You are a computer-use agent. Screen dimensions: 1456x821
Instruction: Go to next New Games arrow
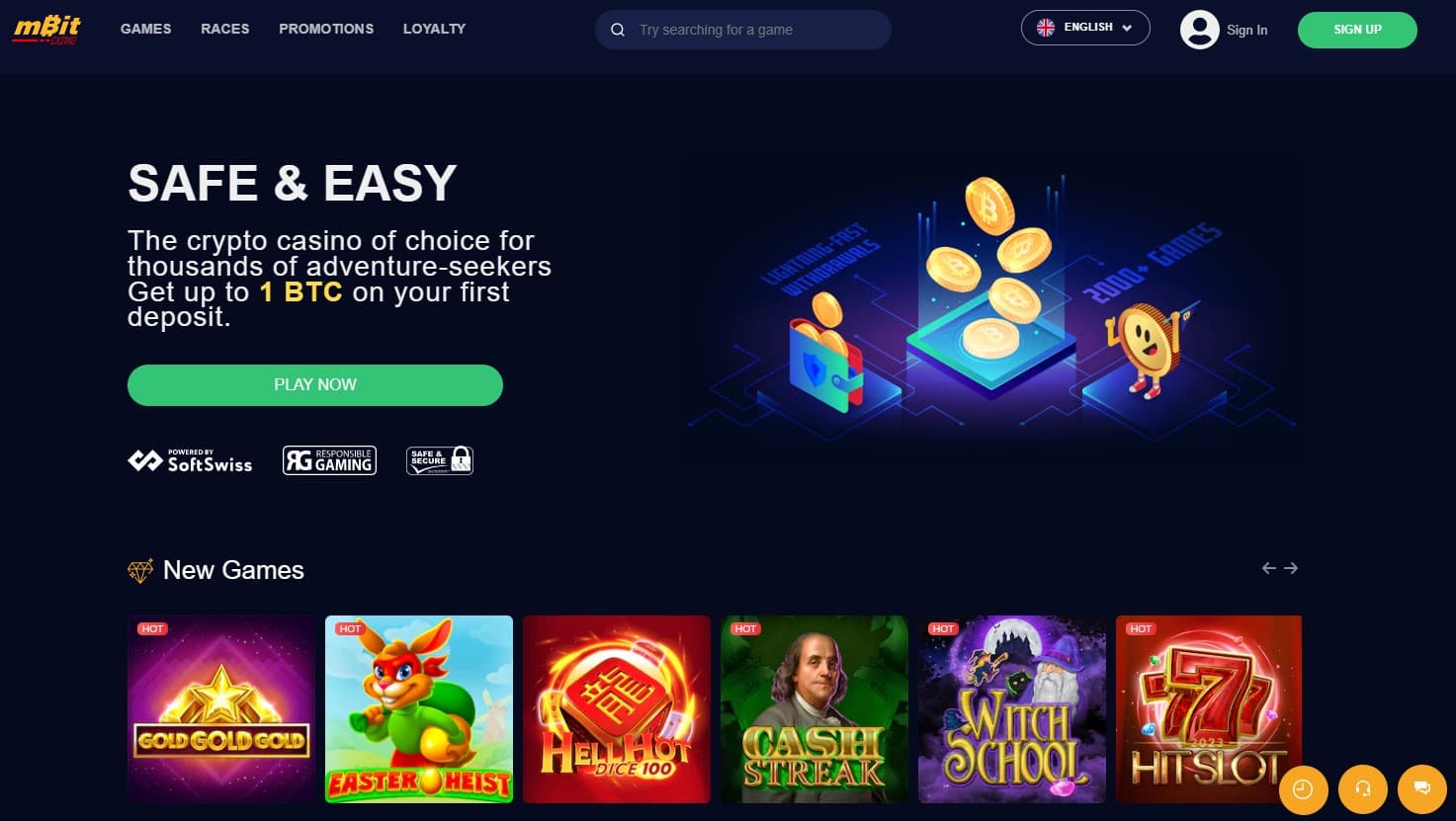(1291, 568)
